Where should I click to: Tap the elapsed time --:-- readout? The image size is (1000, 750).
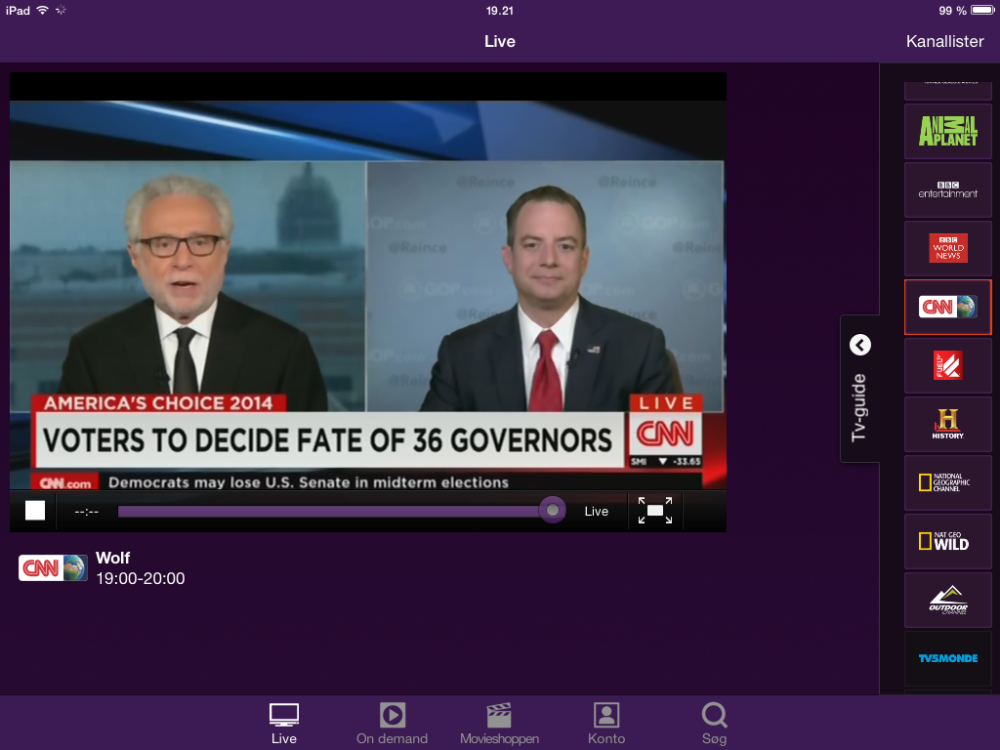tap(87, 511)
